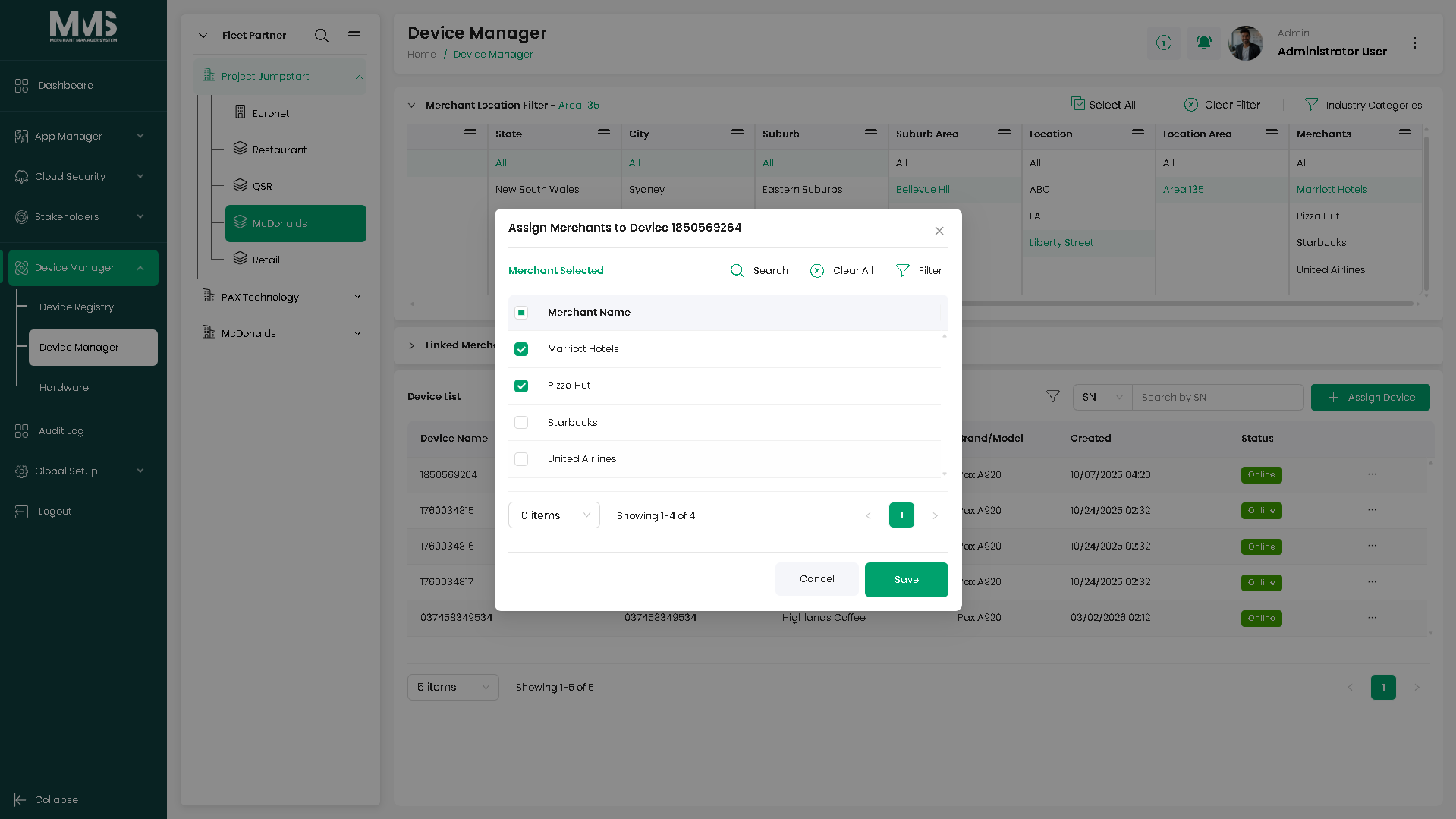The image size is (1456, 819).
Task: Click the Cancel button
Action: 817,579
